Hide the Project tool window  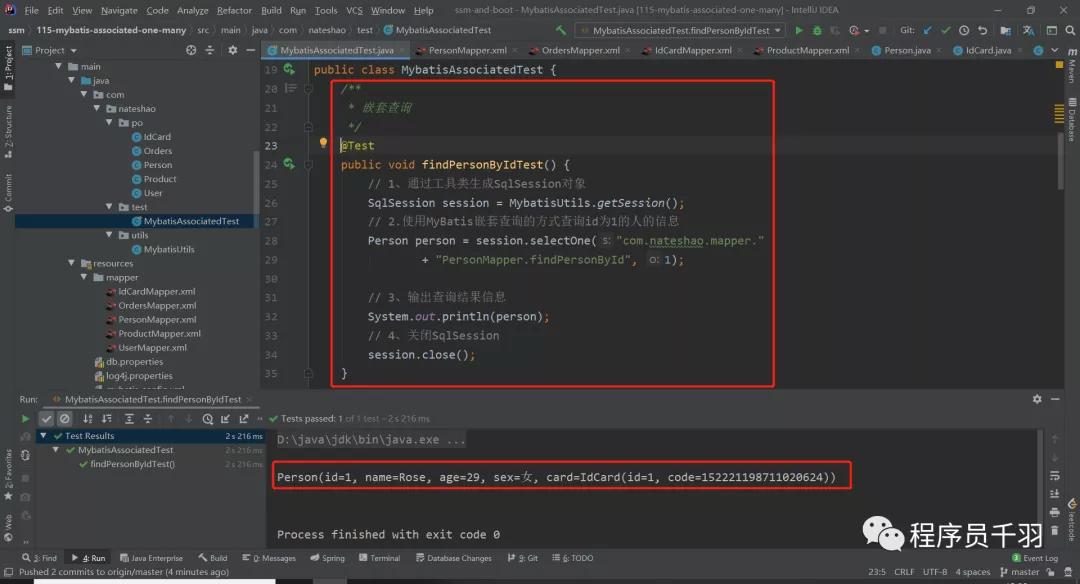tap(251, 50)
